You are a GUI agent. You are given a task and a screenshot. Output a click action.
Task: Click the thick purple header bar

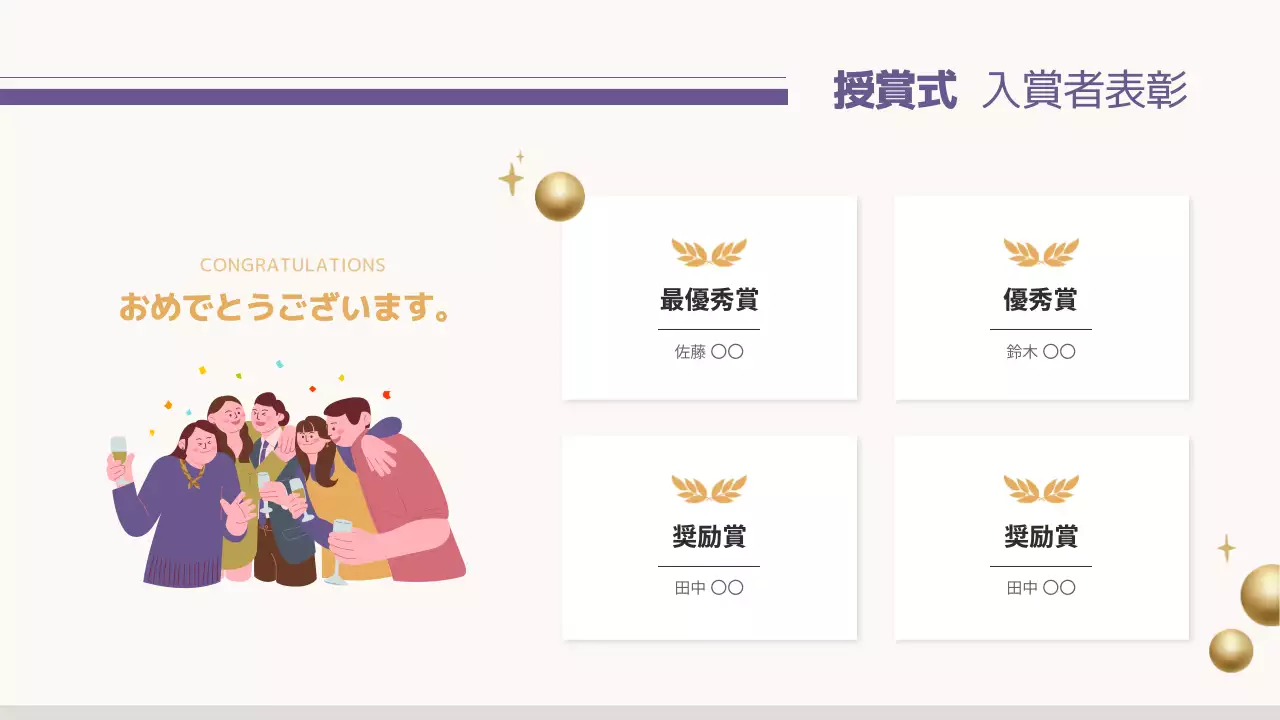394,97
